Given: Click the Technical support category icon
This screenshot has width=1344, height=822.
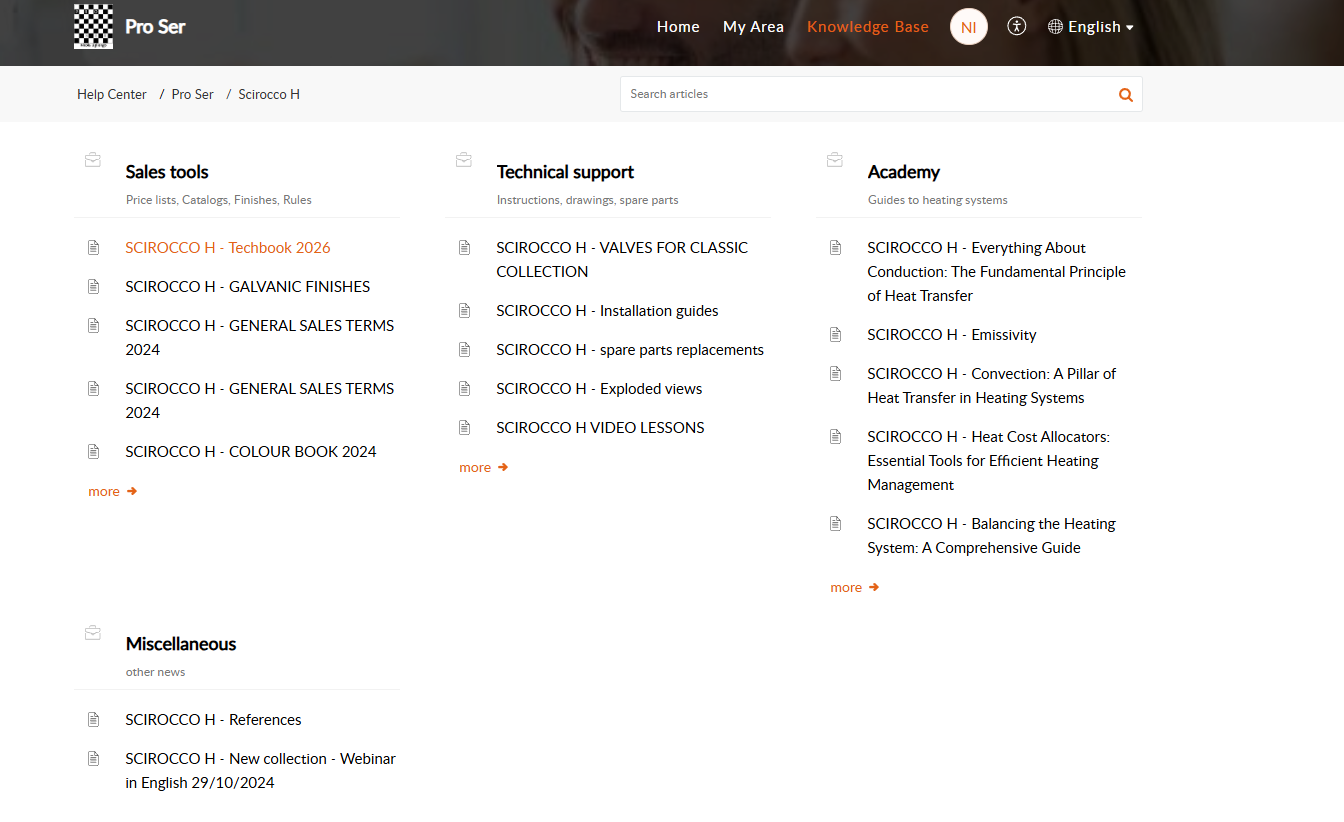Looking at the screenshot, I should 464,160.
